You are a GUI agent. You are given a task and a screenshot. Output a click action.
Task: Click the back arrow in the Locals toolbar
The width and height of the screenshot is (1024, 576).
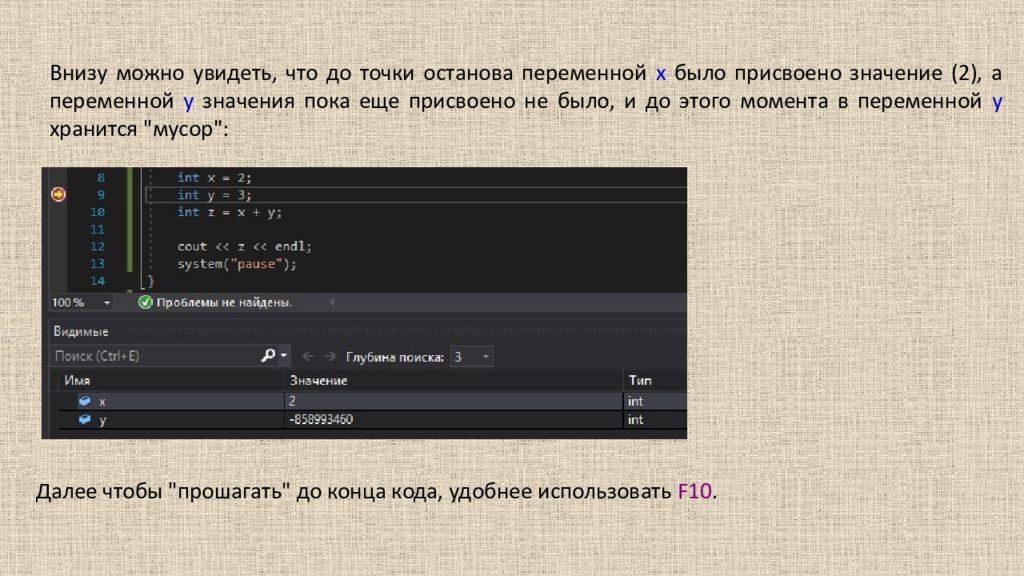(x=308, y=356)
